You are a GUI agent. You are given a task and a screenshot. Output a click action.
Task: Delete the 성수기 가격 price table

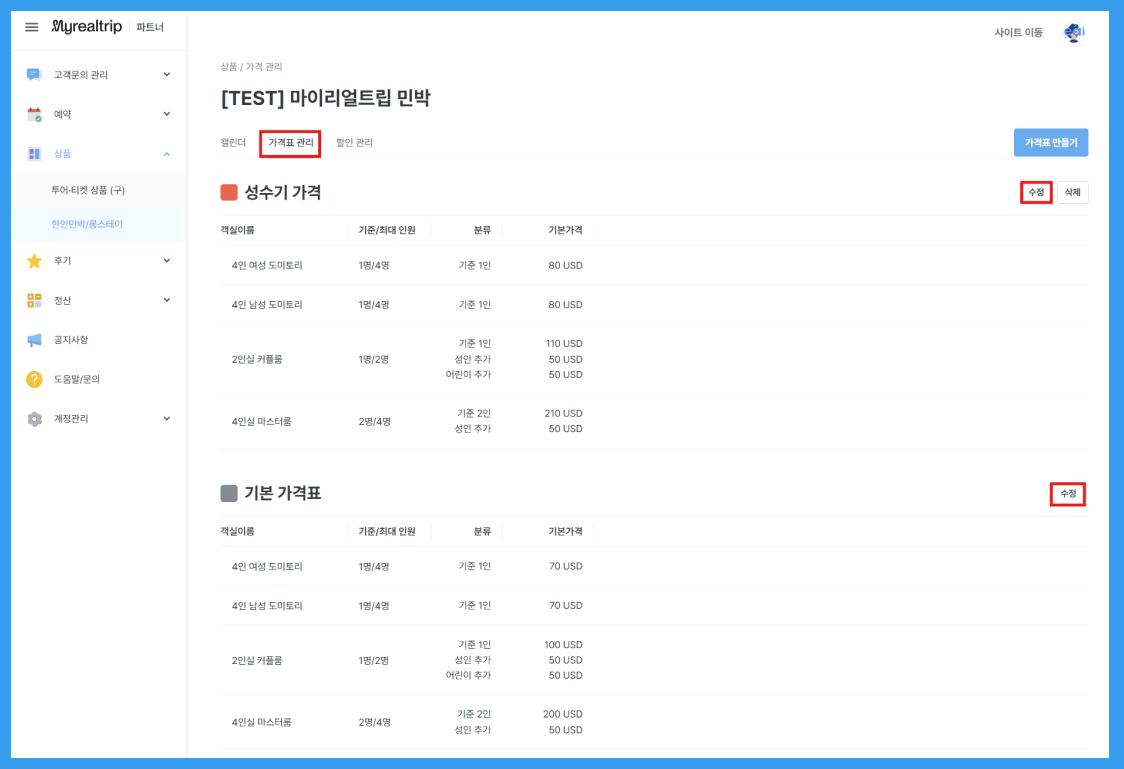click(x=1072, y=192)
